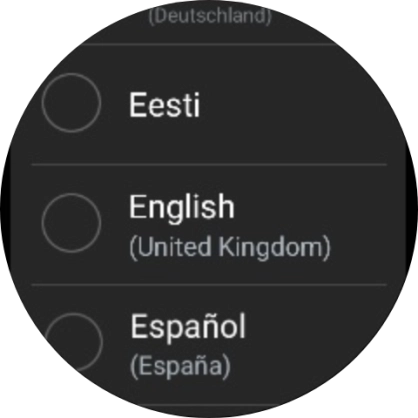The height and width of the screenshot is (418, 418).
Task: Click the empty circle beside Eesti
Action: [x=71, y=103]
